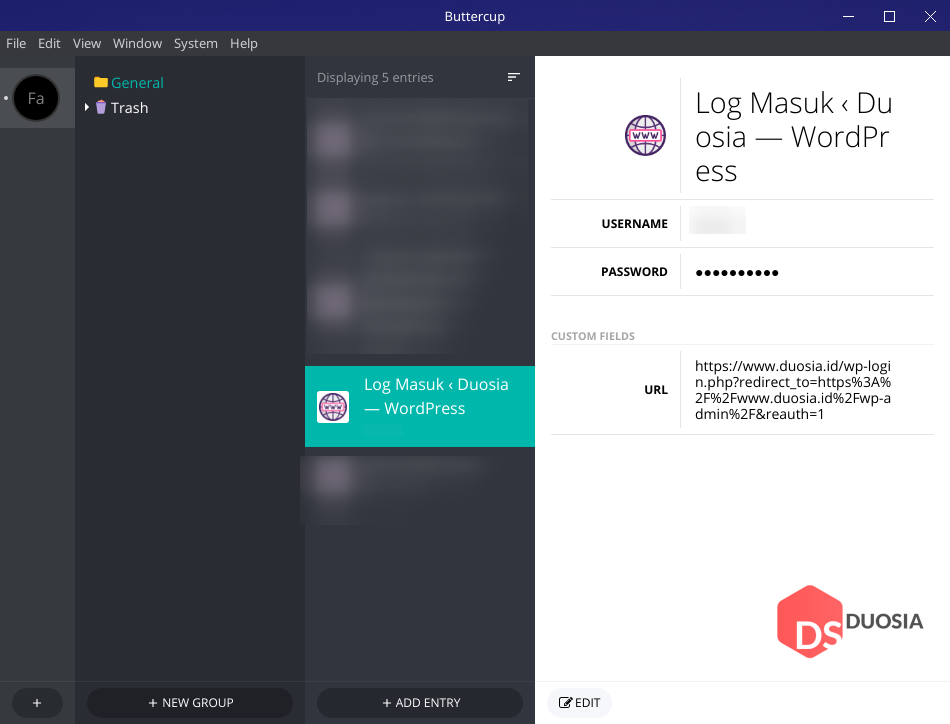The width and height of the screenshot is (950, 724).
Task: Close the Buttercup window
Action: 930,16
